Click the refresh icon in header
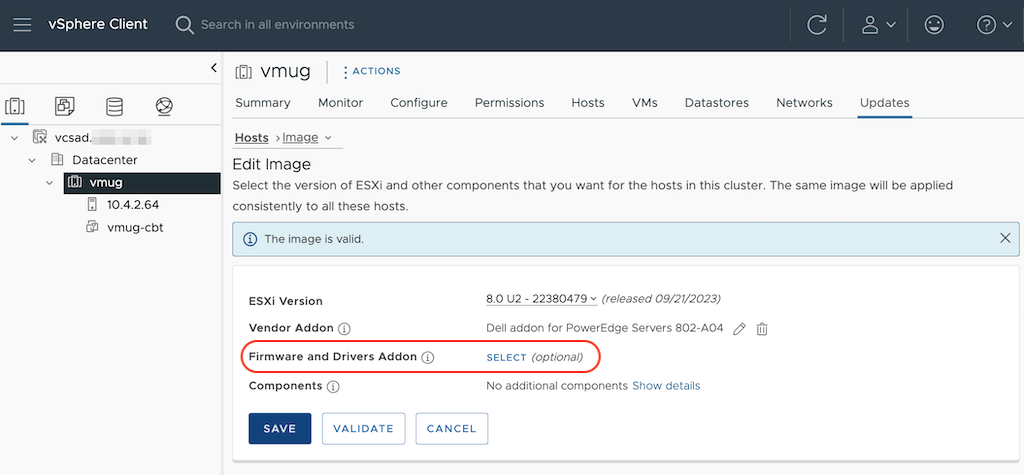 tap(817, 25)
